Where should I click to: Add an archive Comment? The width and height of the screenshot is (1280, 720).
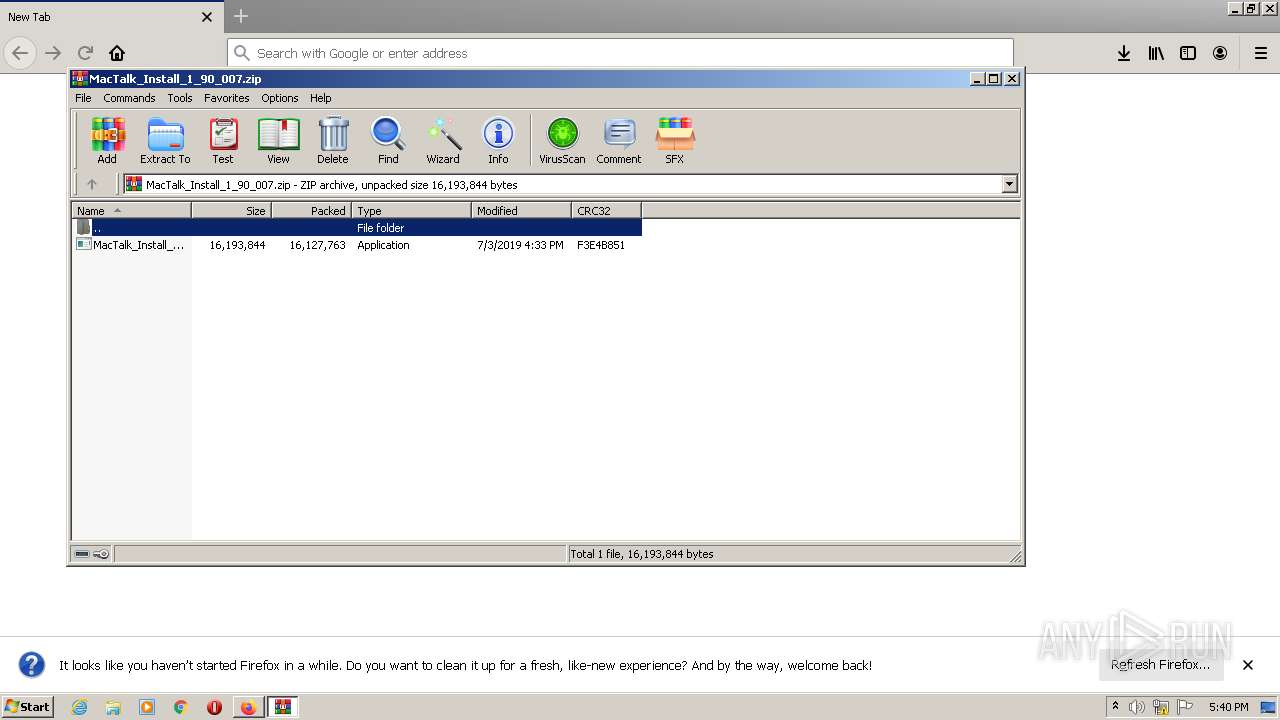click(x=619, y=140)
